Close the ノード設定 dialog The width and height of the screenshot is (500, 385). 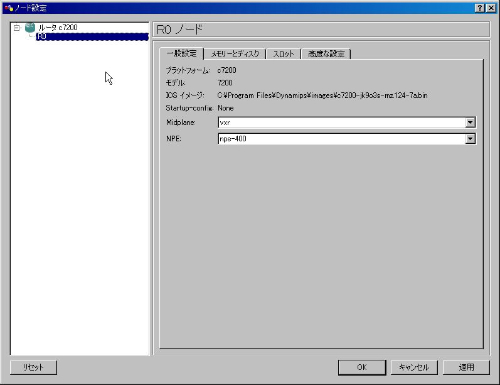tap(491, 8)
